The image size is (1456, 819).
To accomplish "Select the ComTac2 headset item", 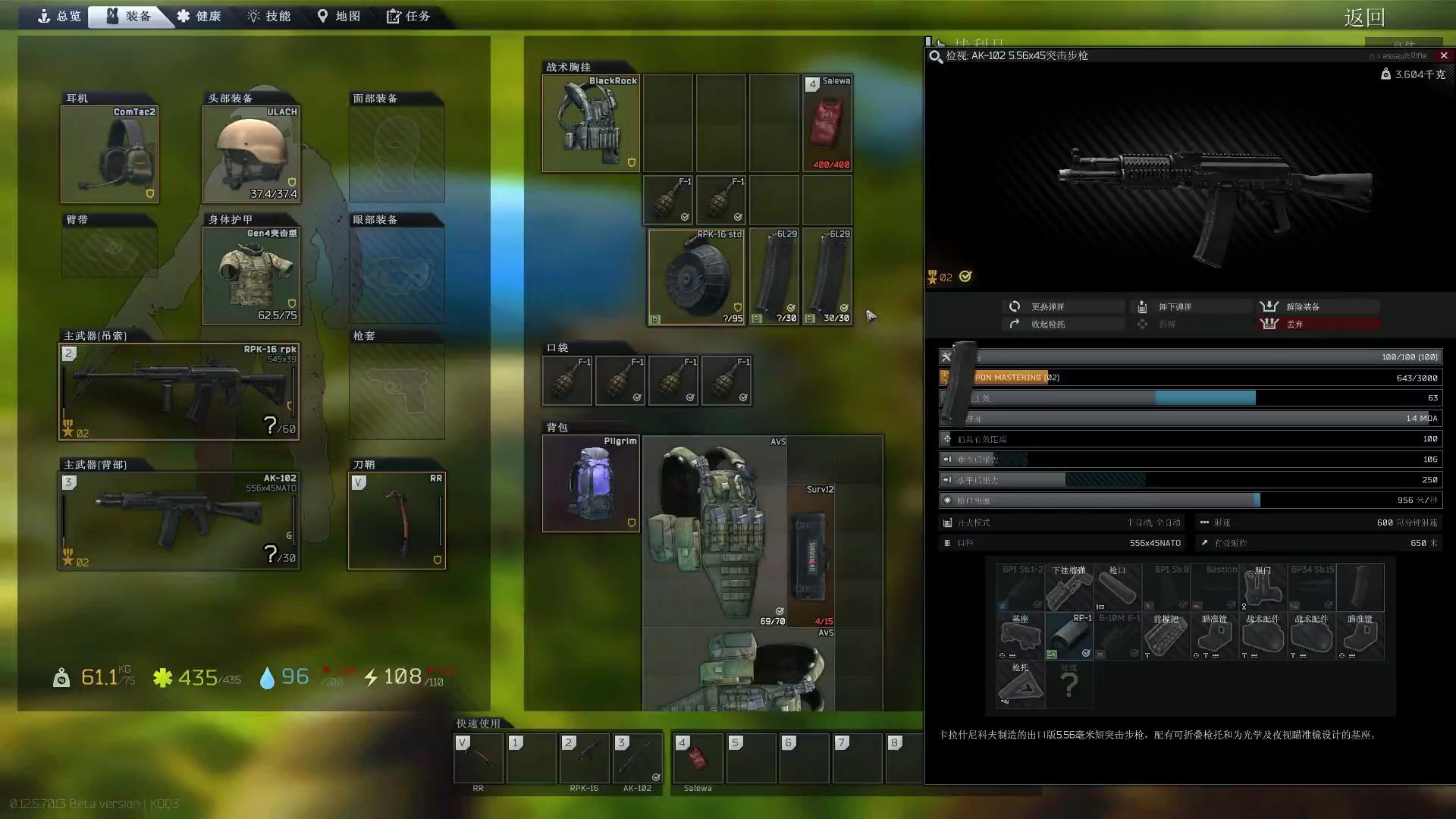I will (x=109, y=154).
